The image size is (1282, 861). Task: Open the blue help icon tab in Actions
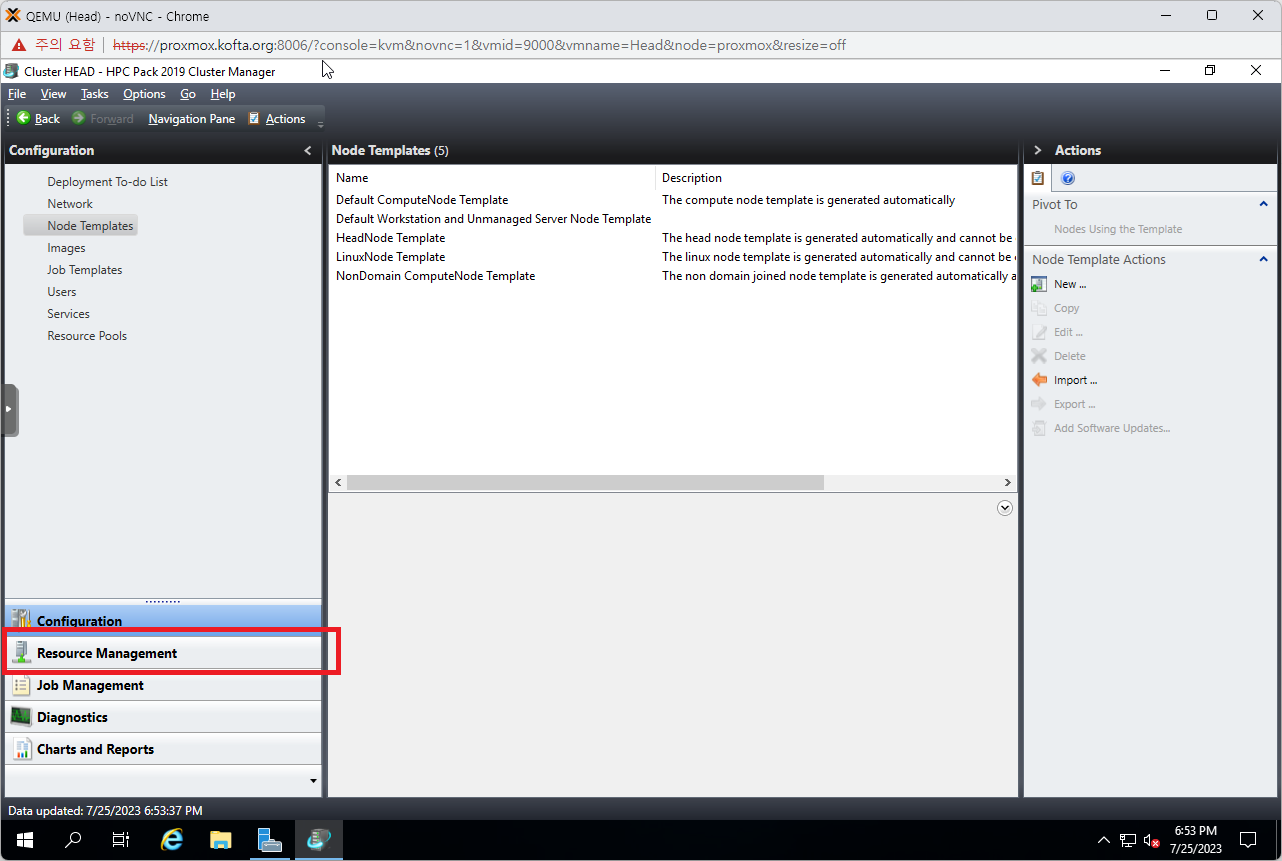[x=1067, y=179]
